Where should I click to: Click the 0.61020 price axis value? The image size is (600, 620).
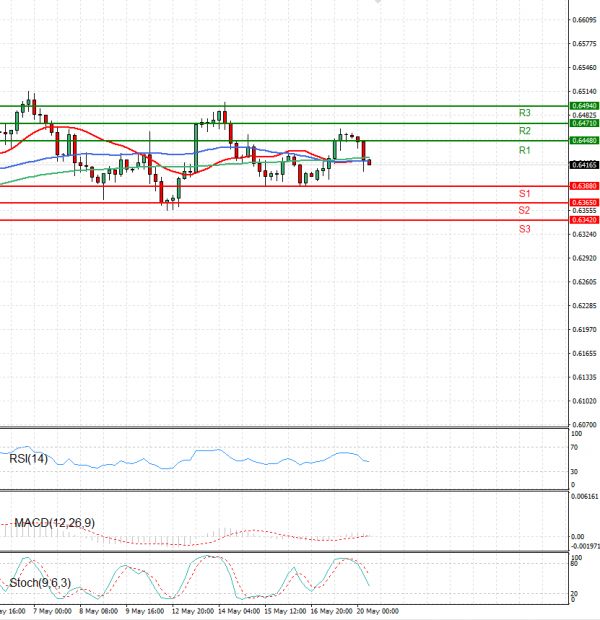tap(585, 401)
